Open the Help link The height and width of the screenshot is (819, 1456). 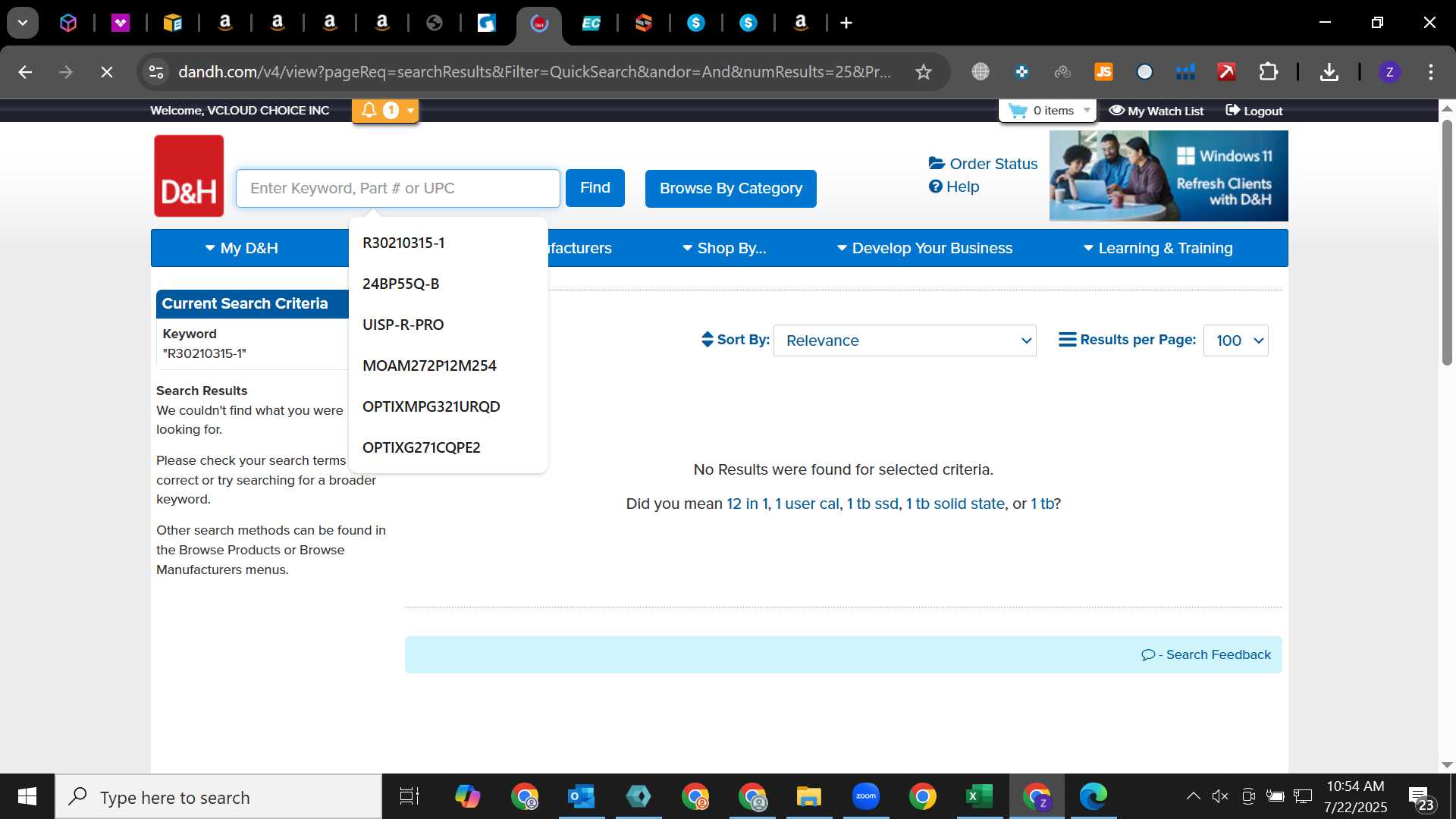954,187
